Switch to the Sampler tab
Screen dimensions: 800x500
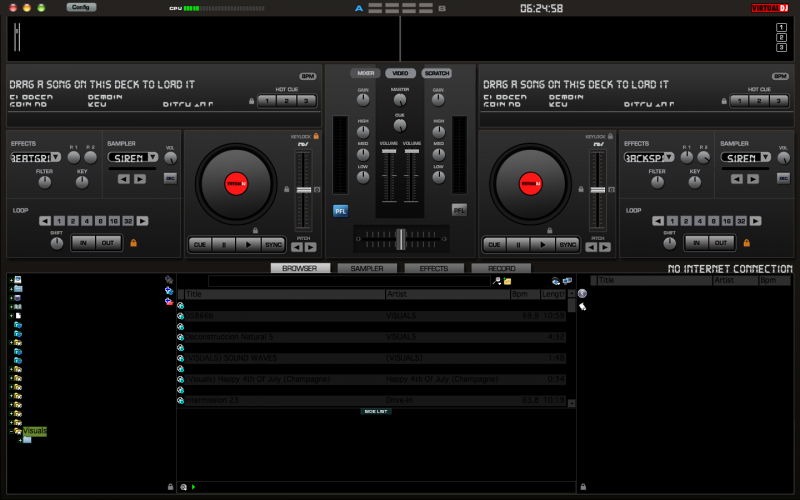click(x=367, y=269)
